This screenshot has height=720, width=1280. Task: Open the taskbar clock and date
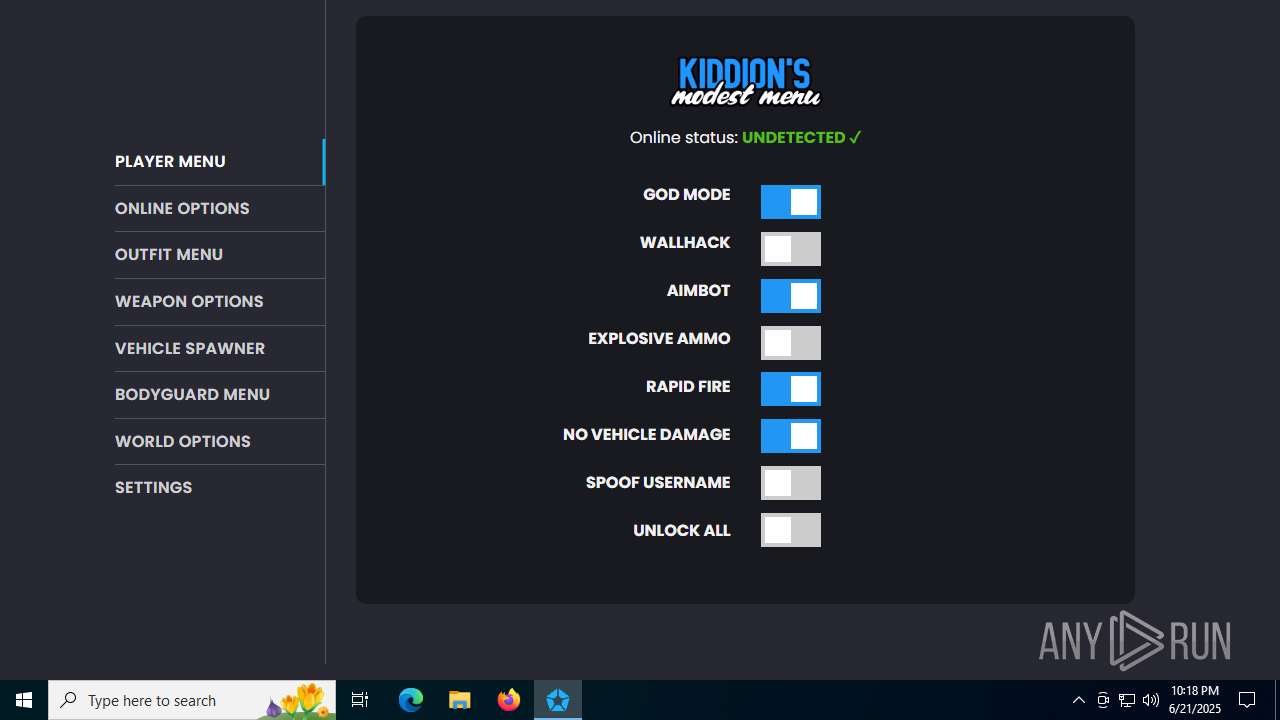pyautogui.click(x=1195, y=700)
